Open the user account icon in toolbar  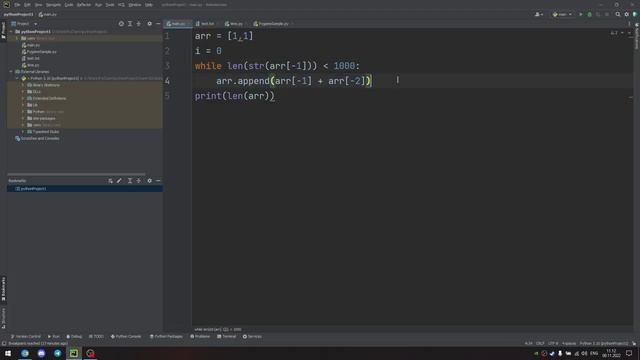coord(539,14)
